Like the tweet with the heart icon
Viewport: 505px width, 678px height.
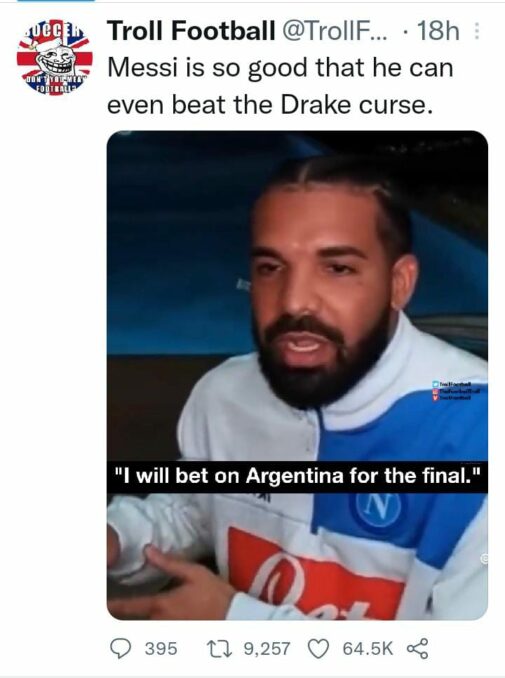pos(318,649)
